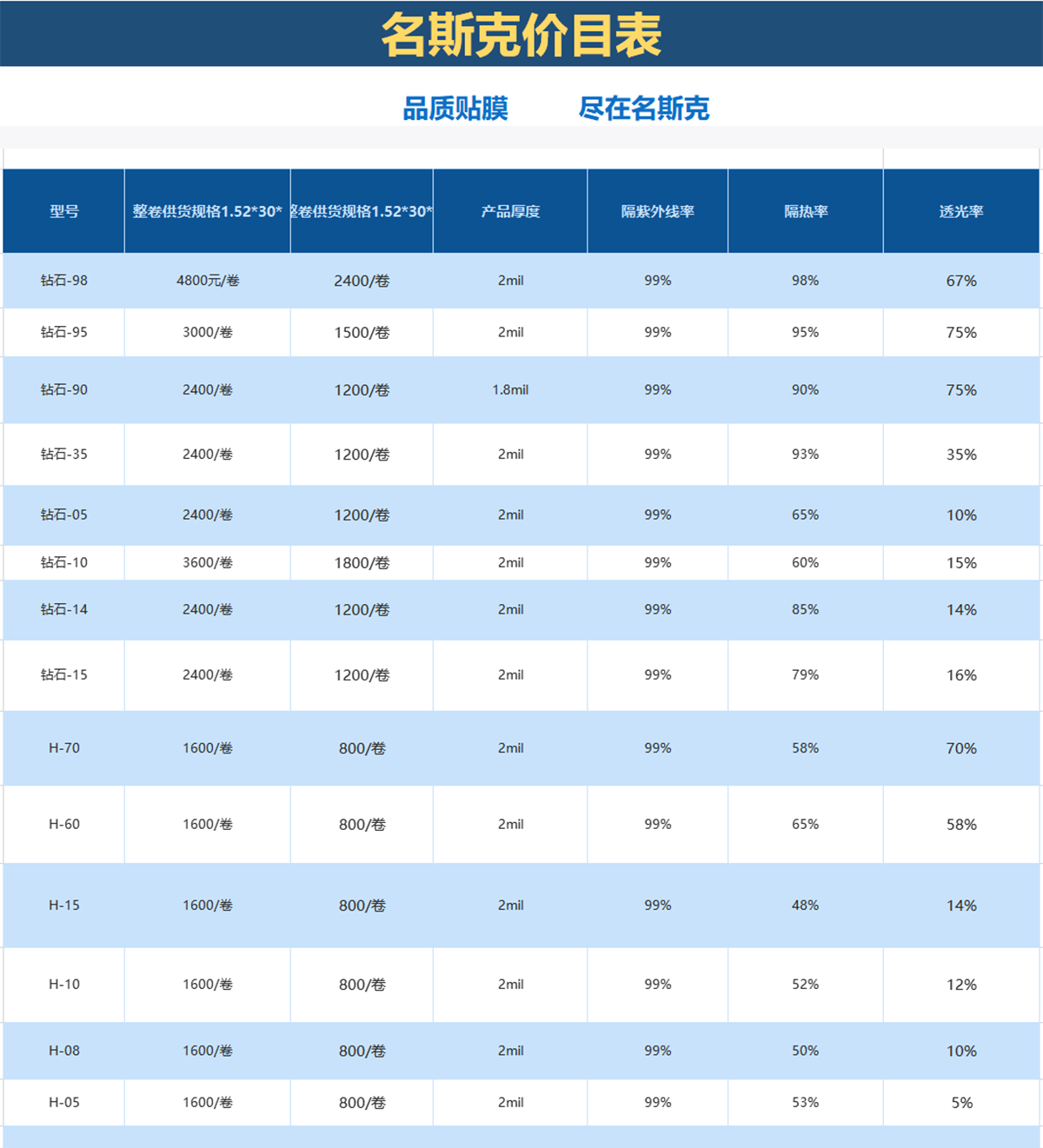Viewport: 1043px width, 1148px height.
Task: Select the 60% heat rejection cell
Action: point(806,563)
